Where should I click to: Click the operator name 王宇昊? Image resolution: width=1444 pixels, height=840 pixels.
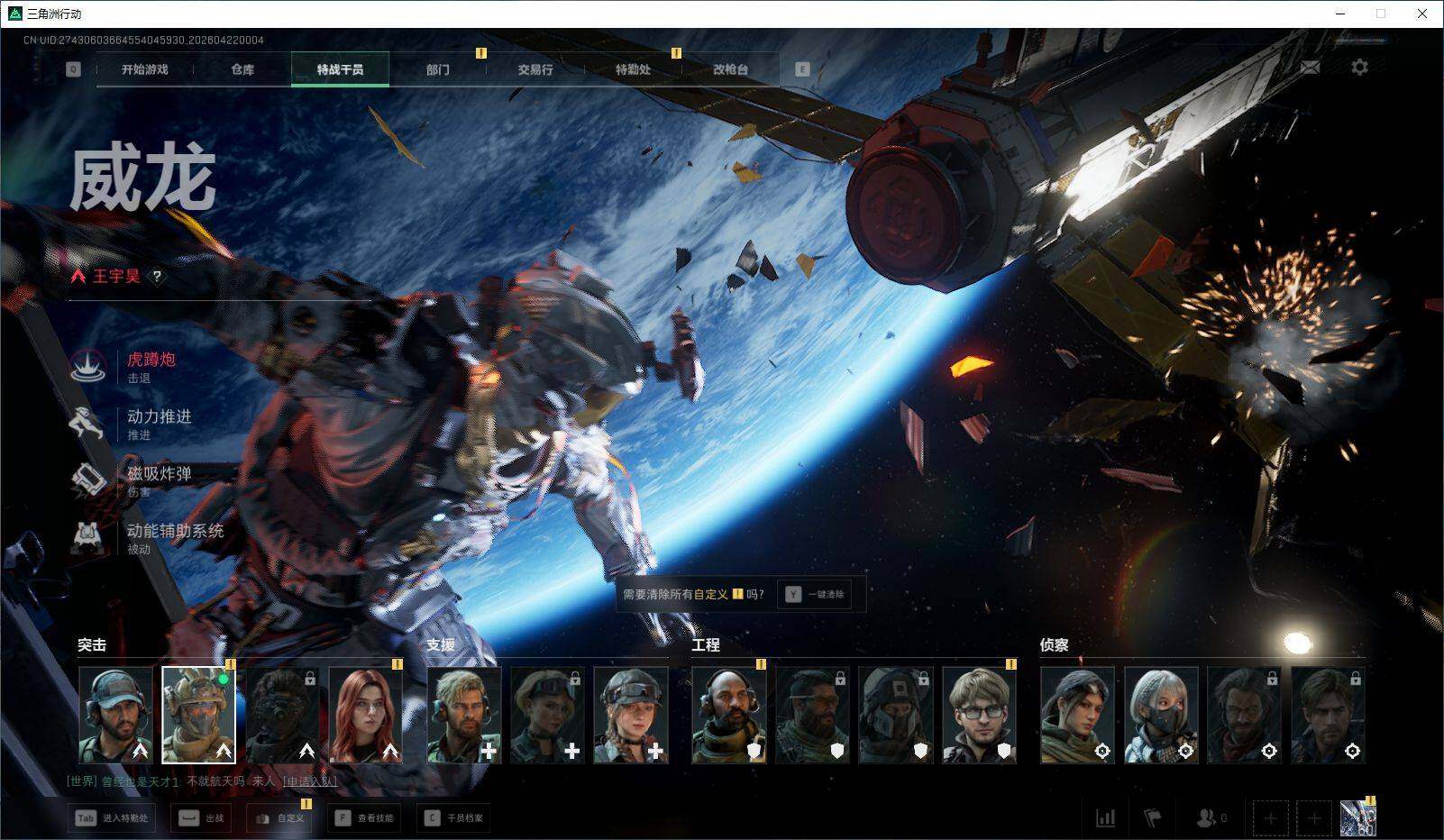point(117,277)
